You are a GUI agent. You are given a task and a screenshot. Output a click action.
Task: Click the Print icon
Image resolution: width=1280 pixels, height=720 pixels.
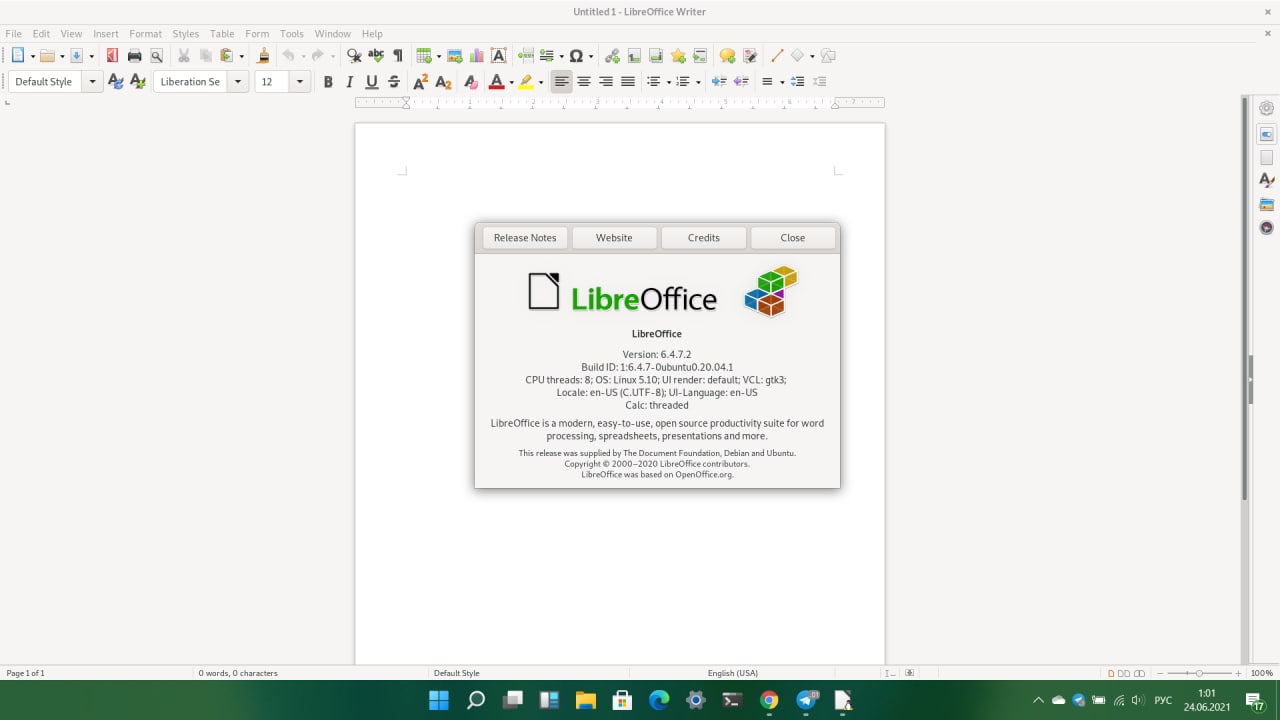point(134,56)
